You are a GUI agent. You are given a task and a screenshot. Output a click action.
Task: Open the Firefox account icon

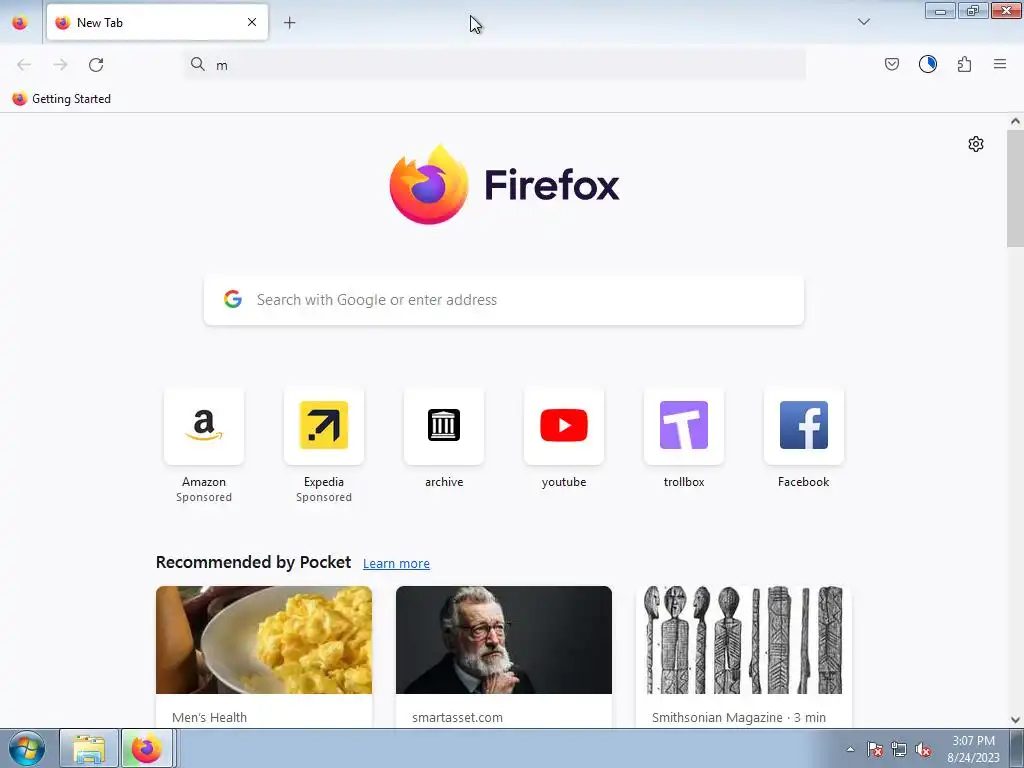(927, 64)
